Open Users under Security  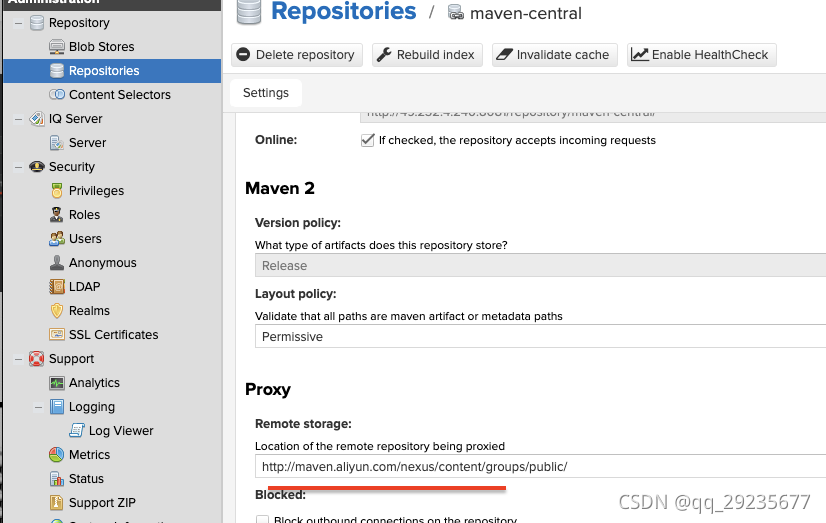pos(85,239)
